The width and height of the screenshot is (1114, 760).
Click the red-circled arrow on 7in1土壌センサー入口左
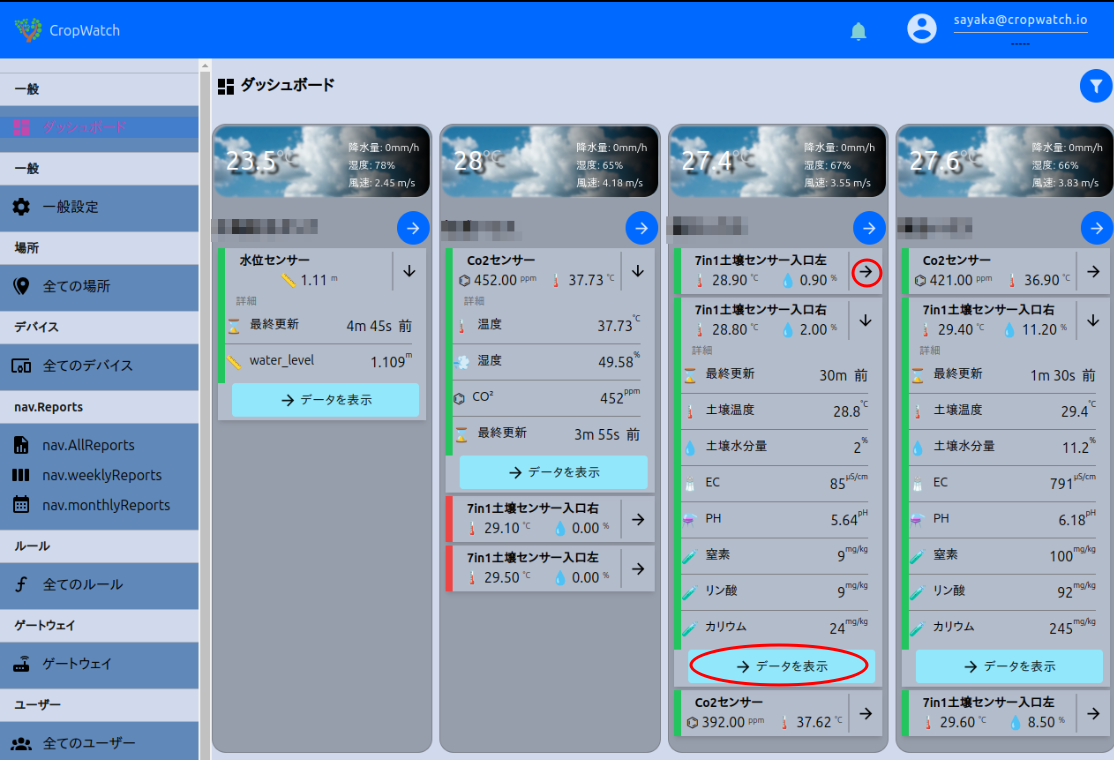point(866,272)
